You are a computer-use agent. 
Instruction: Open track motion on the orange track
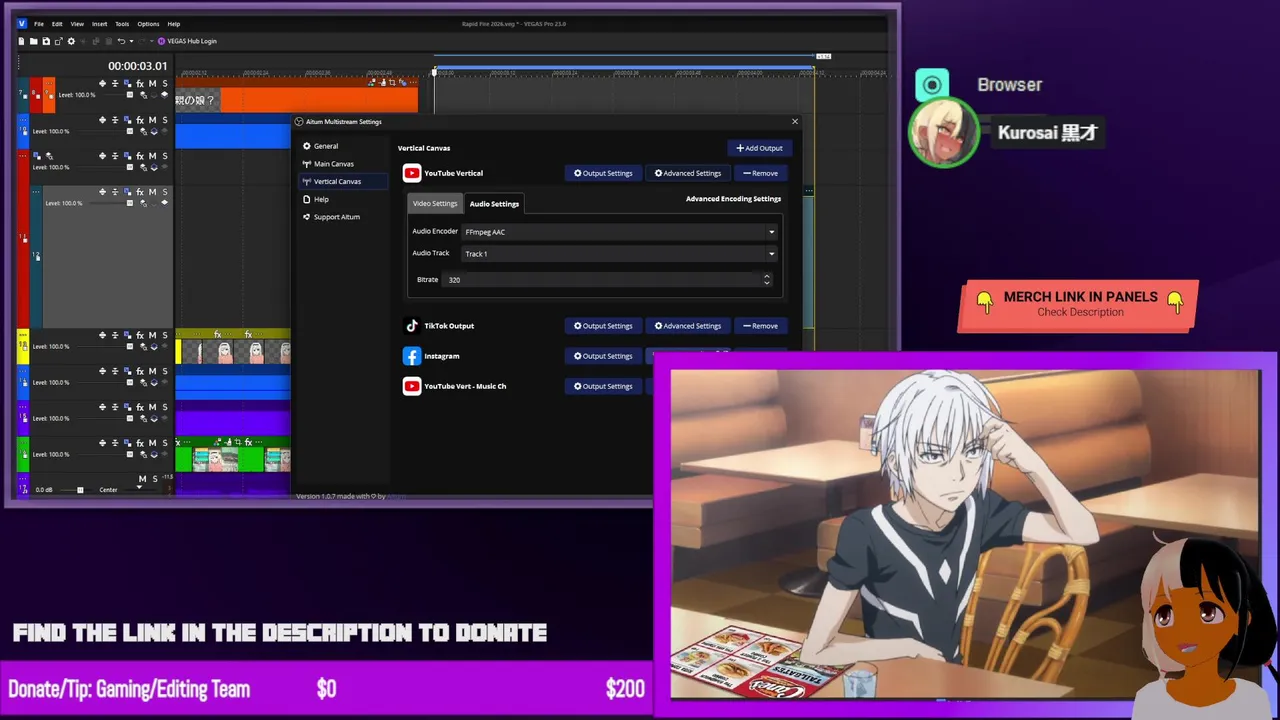[127, 83]
